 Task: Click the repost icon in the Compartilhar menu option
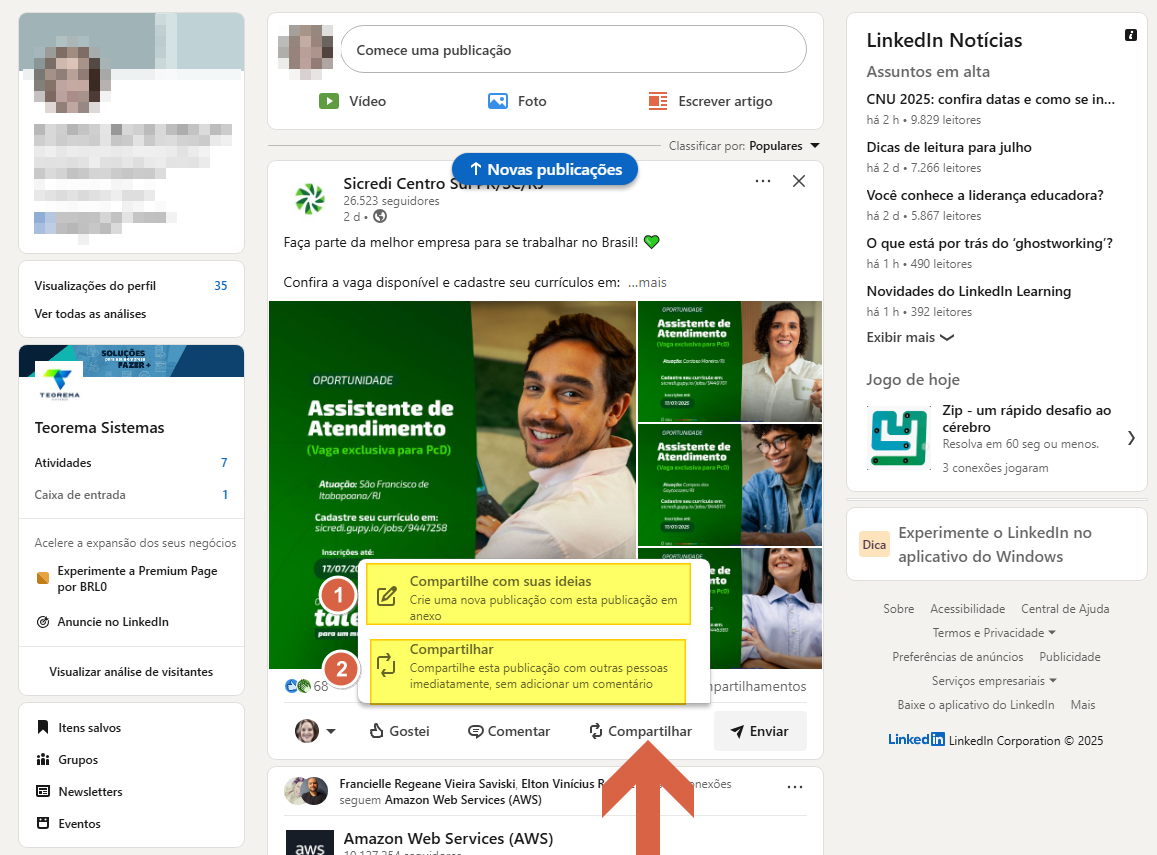(x=387, y=665)
